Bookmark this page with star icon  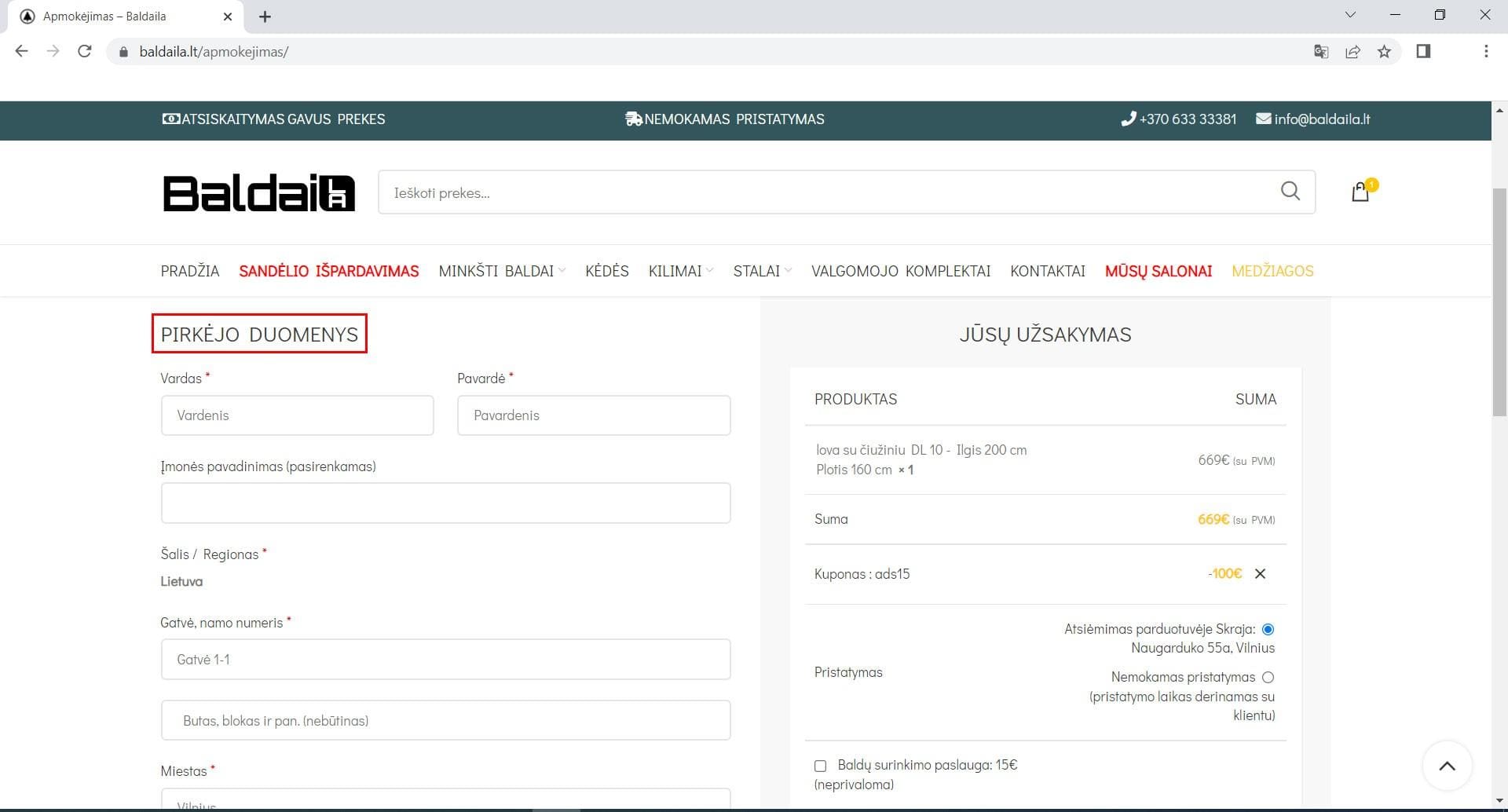click(1384, 52)
